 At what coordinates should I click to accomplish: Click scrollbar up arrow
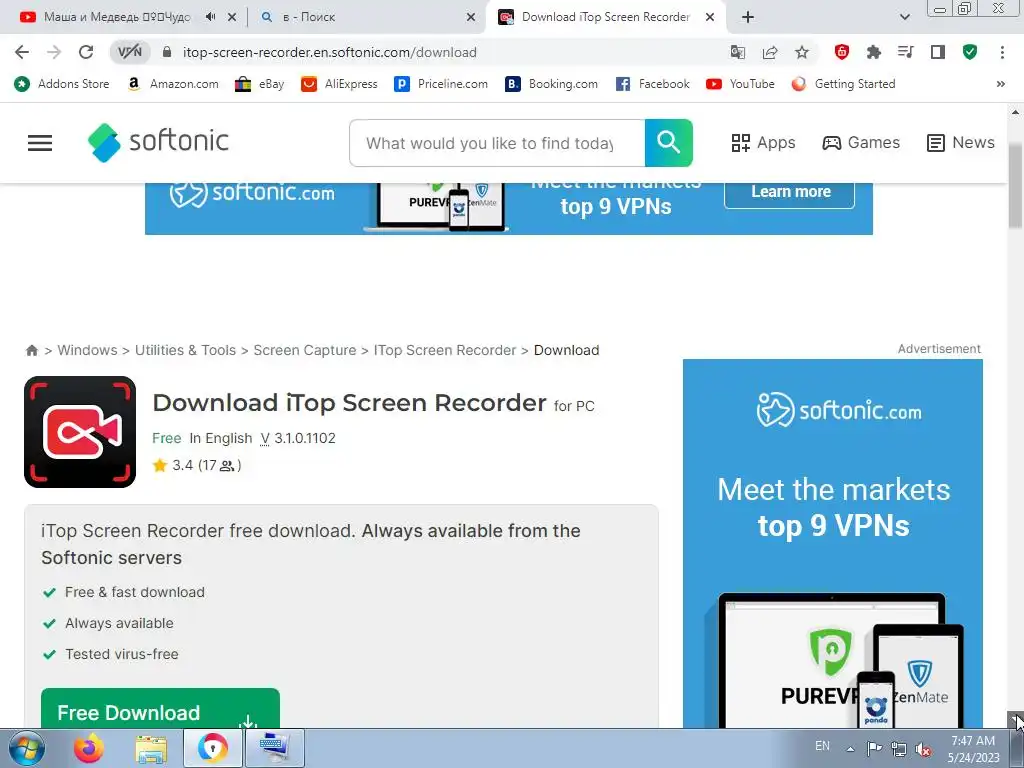(1015, 112)
